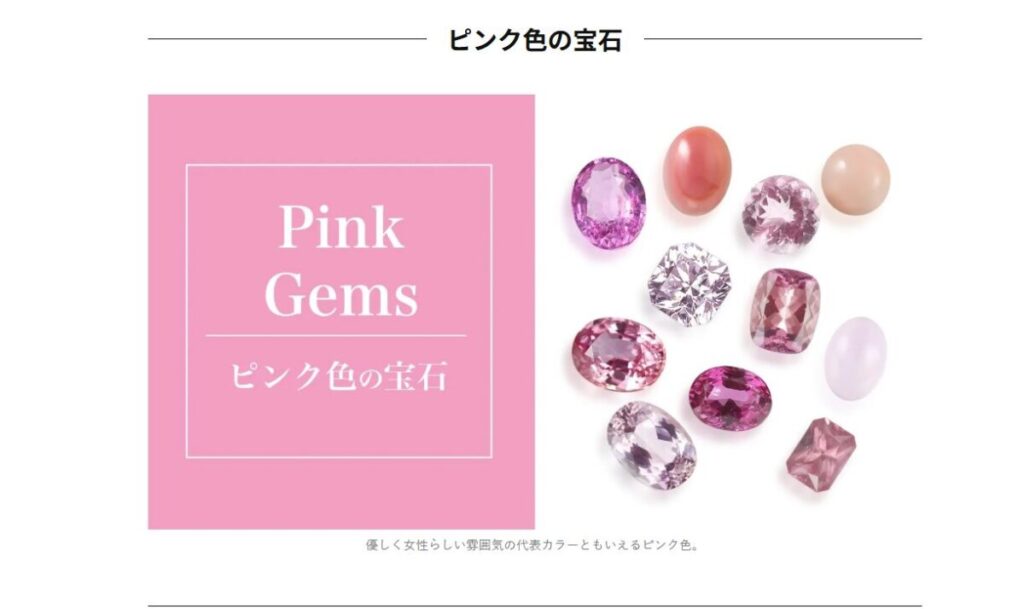Viewport: 1024px width, 609px height.
Task: Click the near-colorless cushion-cut diamond
Action: pos(690,284)
